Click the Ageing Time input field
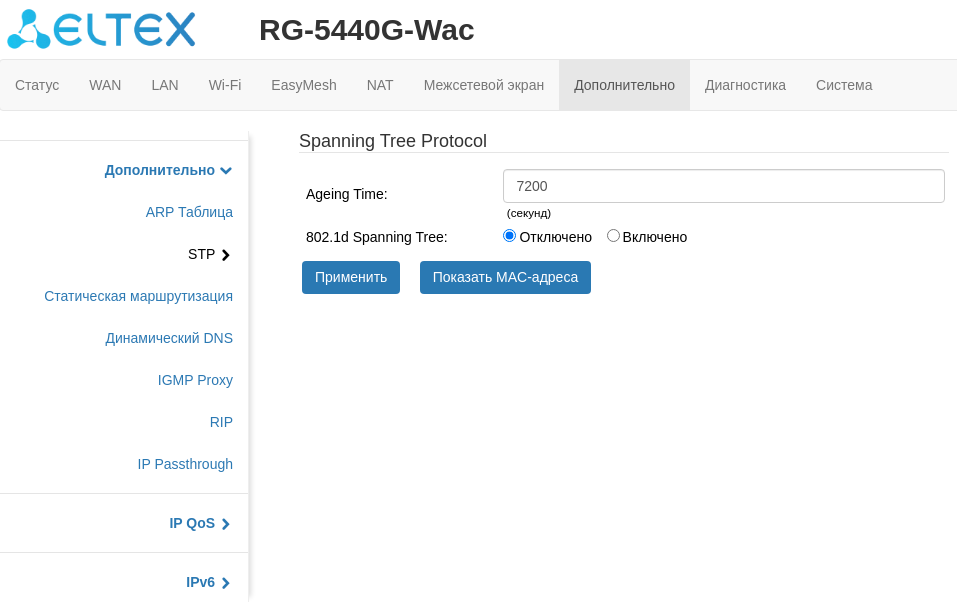Viewport: 957px width, 607px height. pyautogui.click(x=723, y=186)
